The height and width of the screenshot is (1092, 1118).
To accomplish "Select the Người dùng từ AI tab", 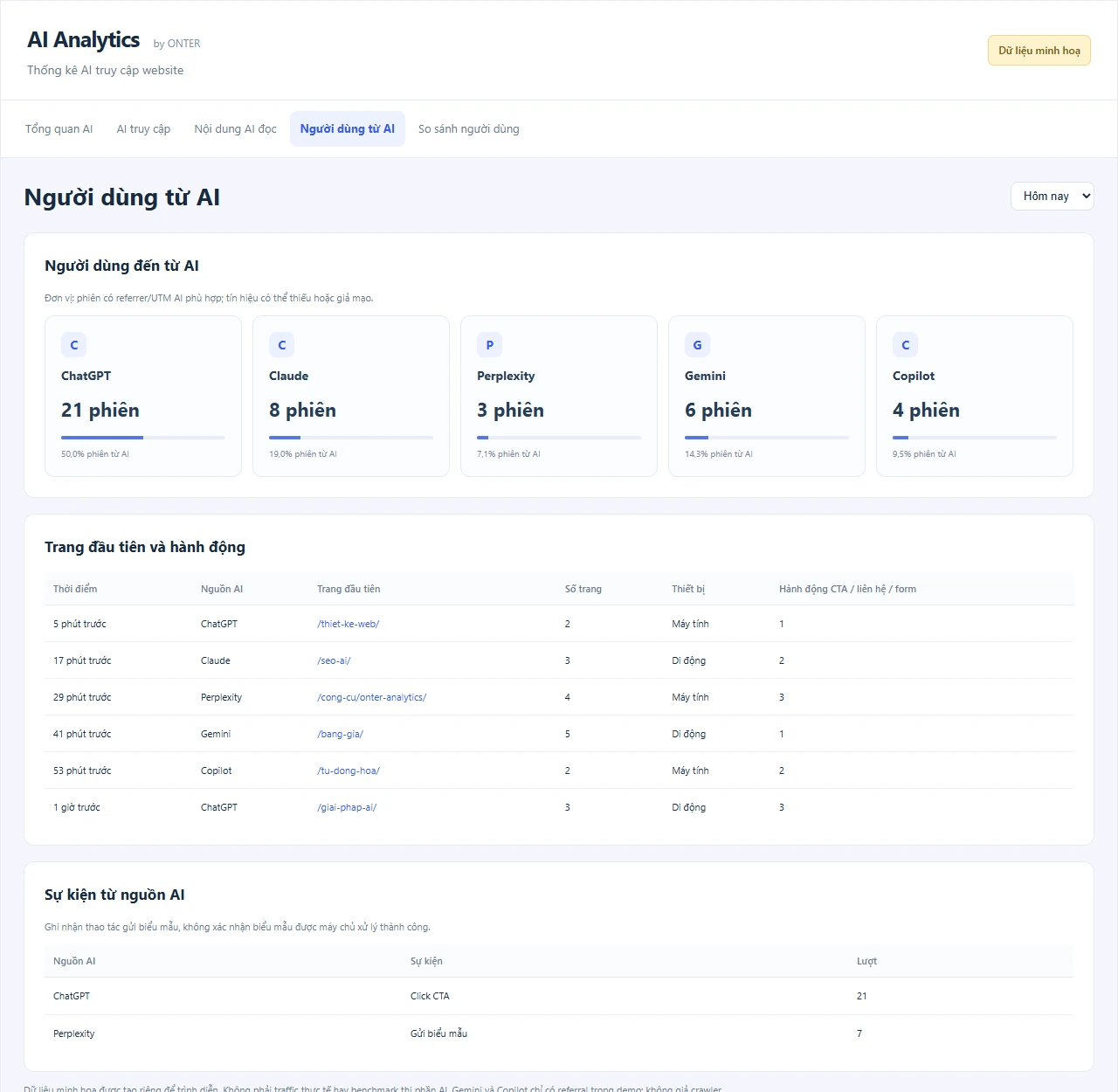I will click(348, 128).
